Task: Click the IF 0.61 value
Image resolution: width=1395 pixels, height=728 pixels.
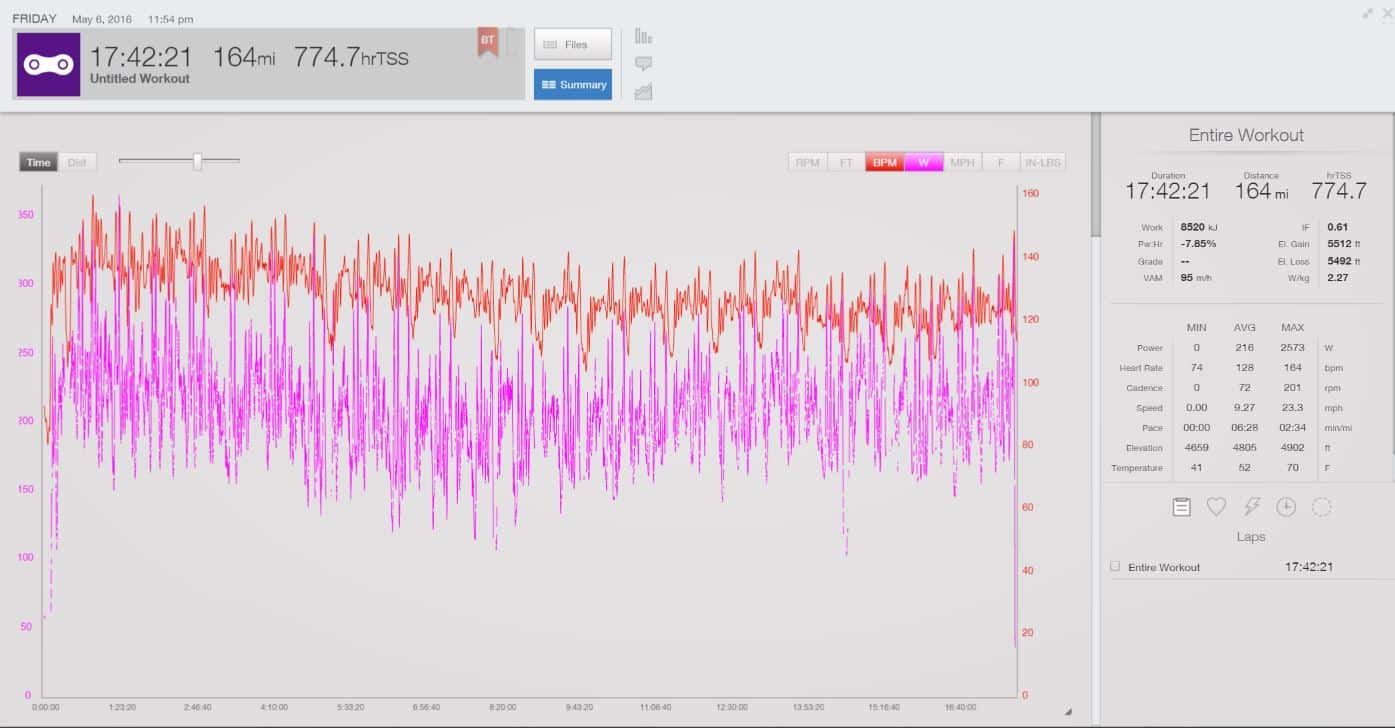Action: 1338,227
